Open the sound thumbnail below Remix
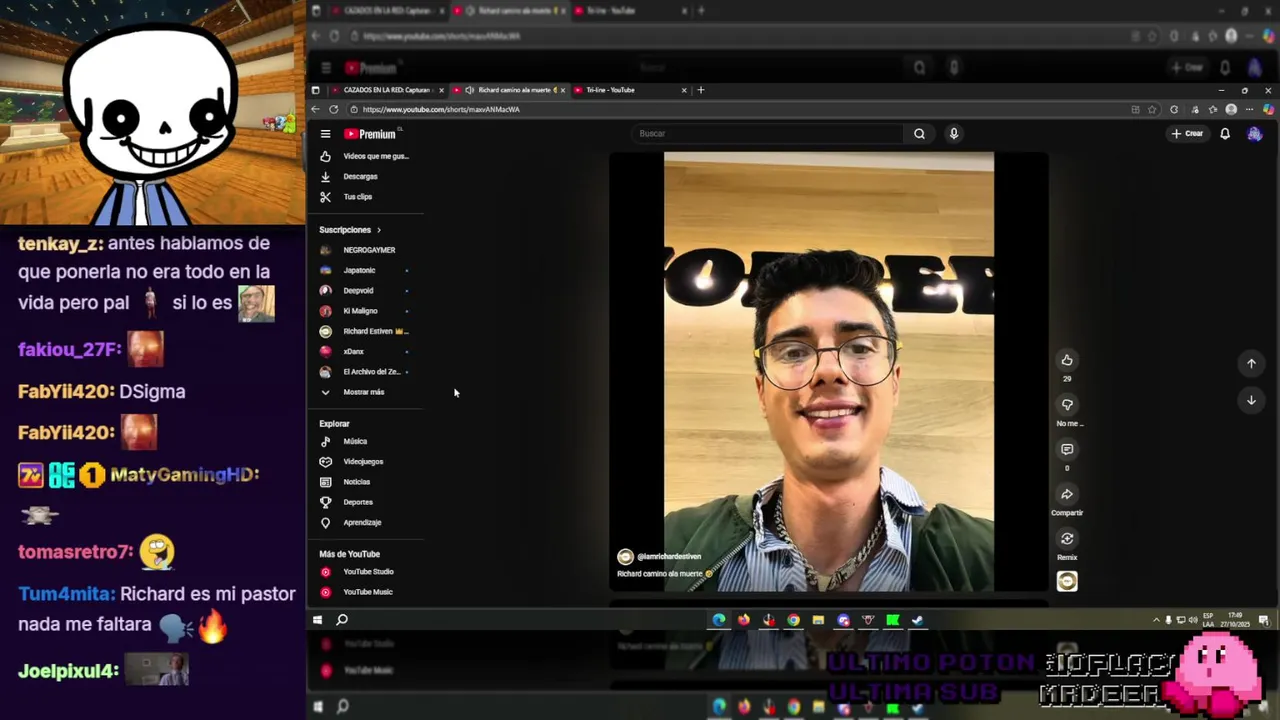The height and width of the screenshot is (720, 1280). [1067, 582]
